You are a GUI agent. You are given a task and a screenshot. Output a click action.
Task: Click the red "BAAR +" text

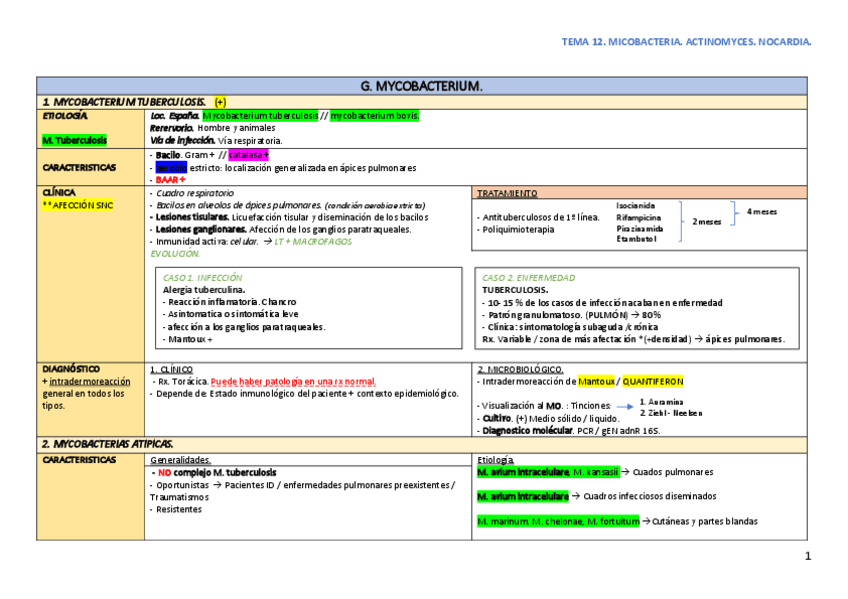coord(170,179)
